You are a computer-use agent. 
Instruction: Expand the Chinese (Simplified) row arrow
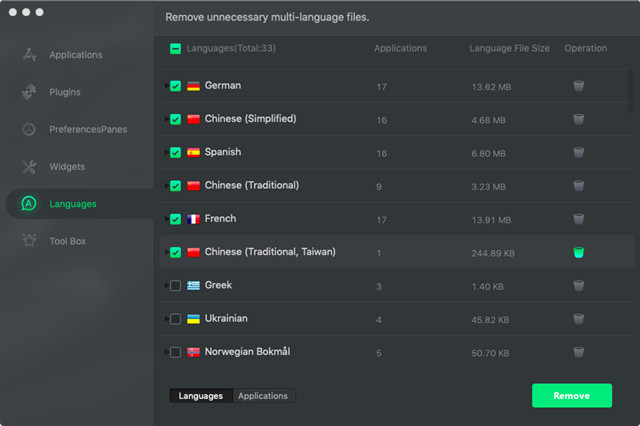click(167, 119)
